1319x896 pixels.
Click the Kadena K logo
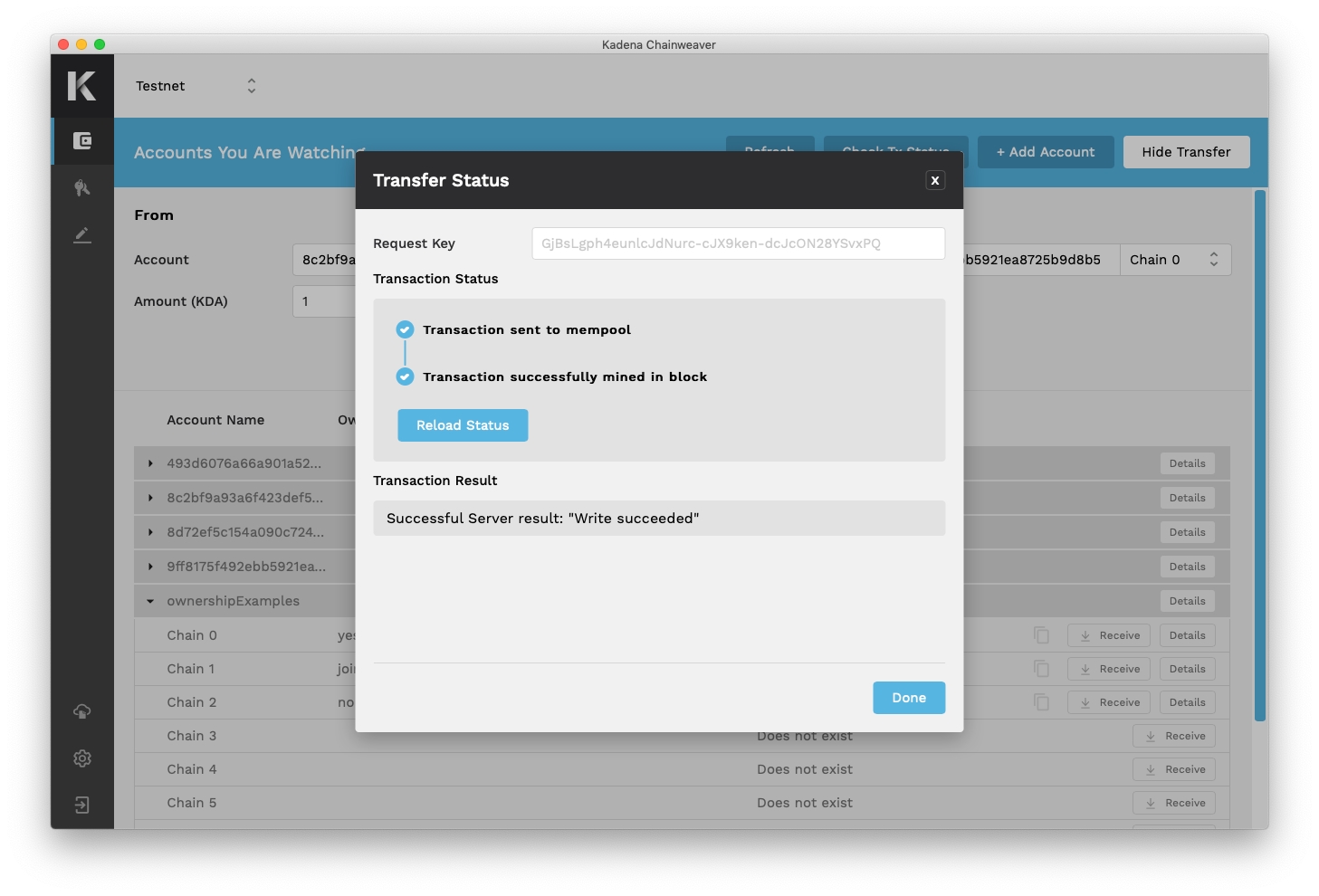tap(82, 86)
